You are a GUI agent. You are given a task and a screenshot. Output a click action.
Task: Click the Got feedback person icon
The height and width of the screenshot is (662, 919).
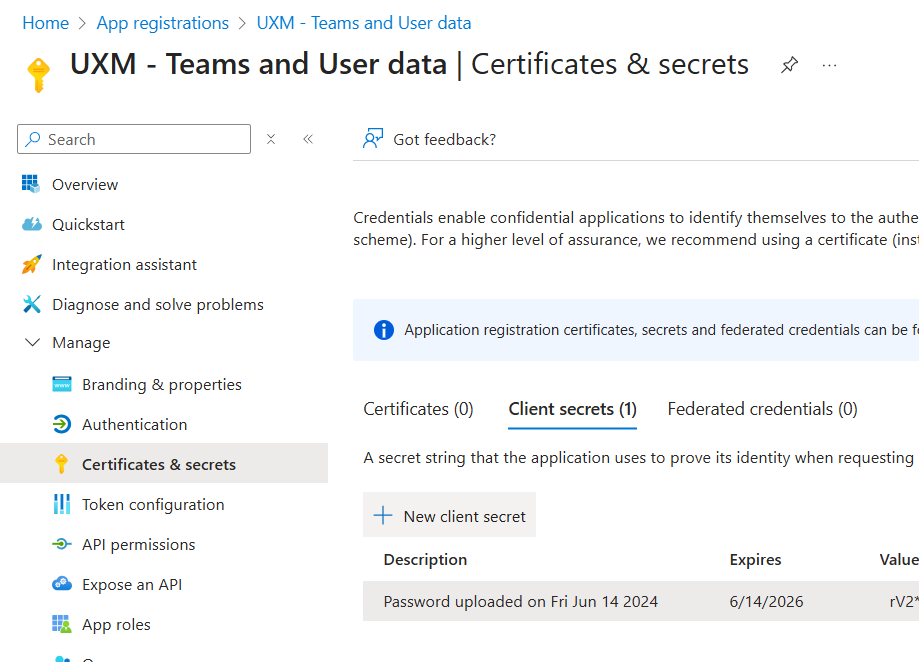(x=373, y=139)
